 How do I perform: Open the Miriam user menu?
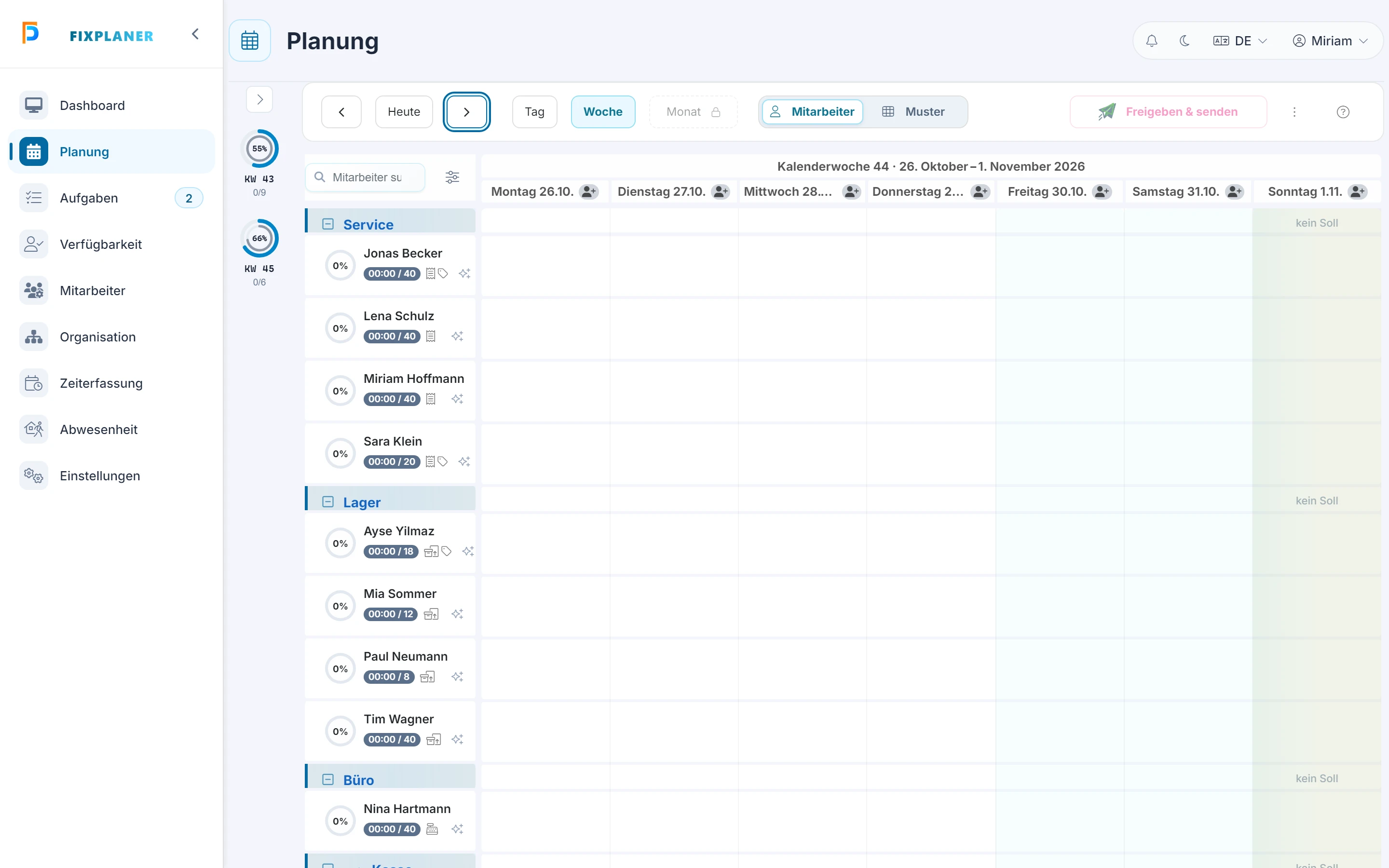(1330, 41)
